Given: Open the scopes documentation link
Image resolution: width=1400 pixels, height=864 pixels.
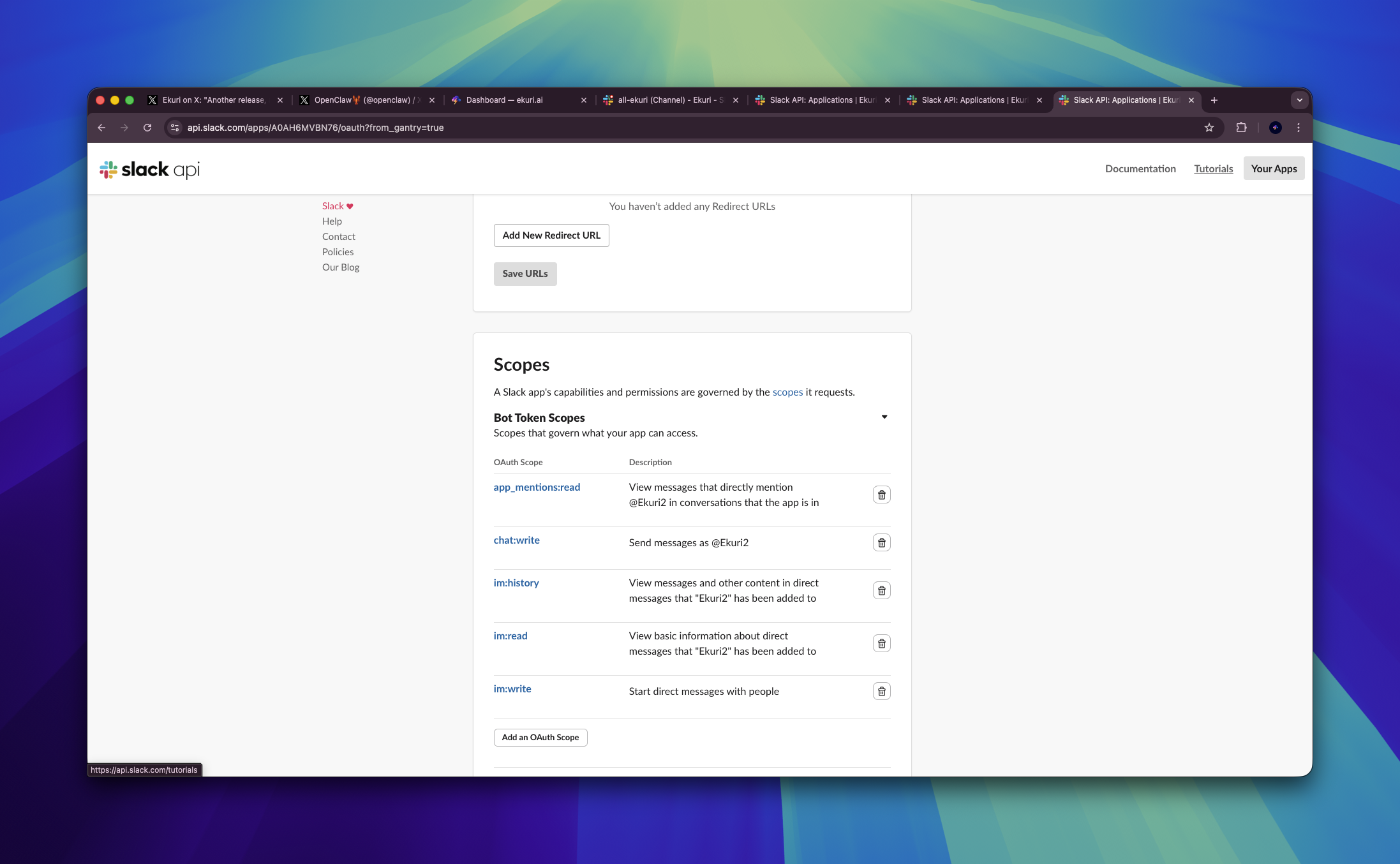Looking at the screenshot, I should pyautogui.click(x=787, y=392).
